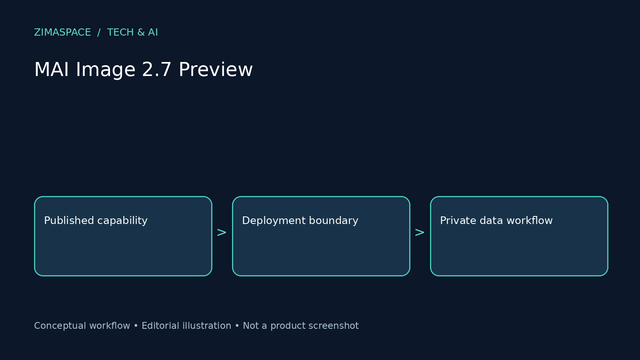
Task: Click the Editorial illustration footer text
Action: point(186,326)
